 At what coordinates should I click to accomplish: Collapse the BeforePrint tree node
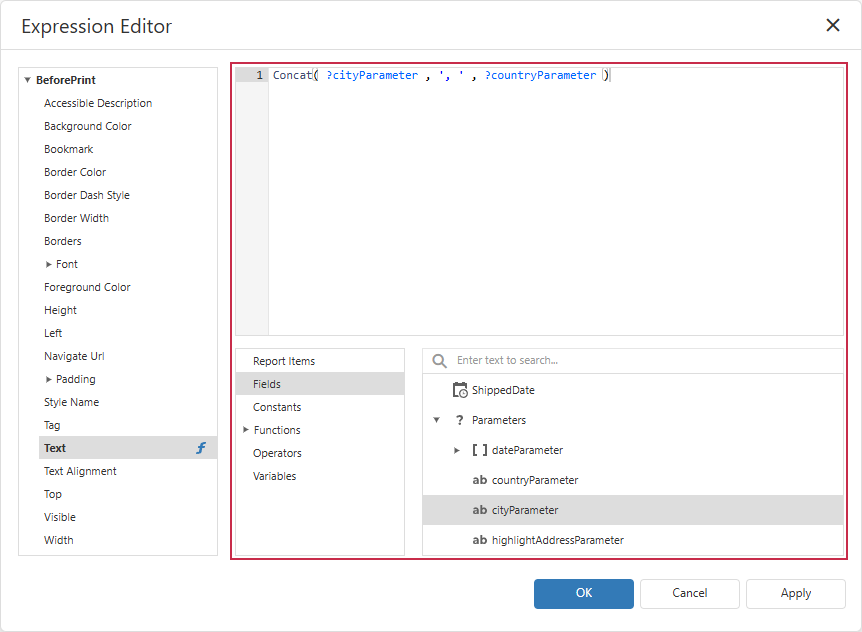click(27, 80)
